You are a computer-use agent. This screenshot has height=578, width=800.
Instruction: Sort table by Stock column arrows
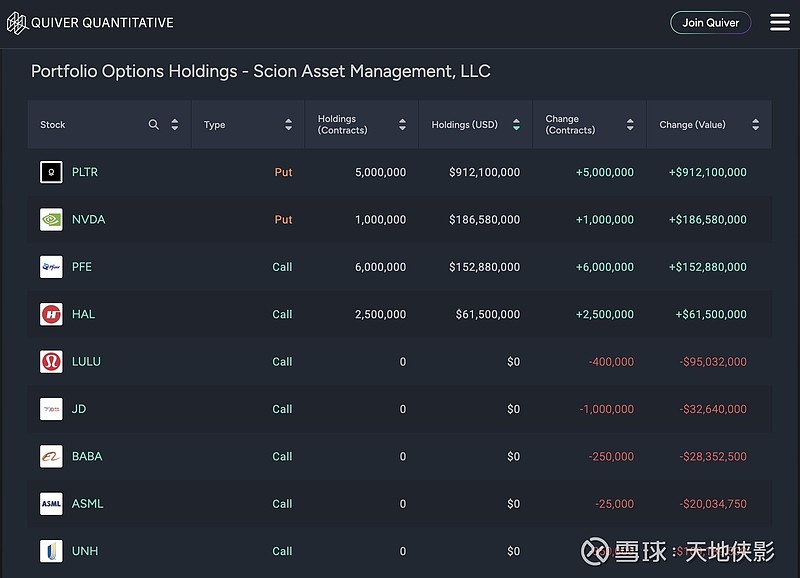coord(175,125)
